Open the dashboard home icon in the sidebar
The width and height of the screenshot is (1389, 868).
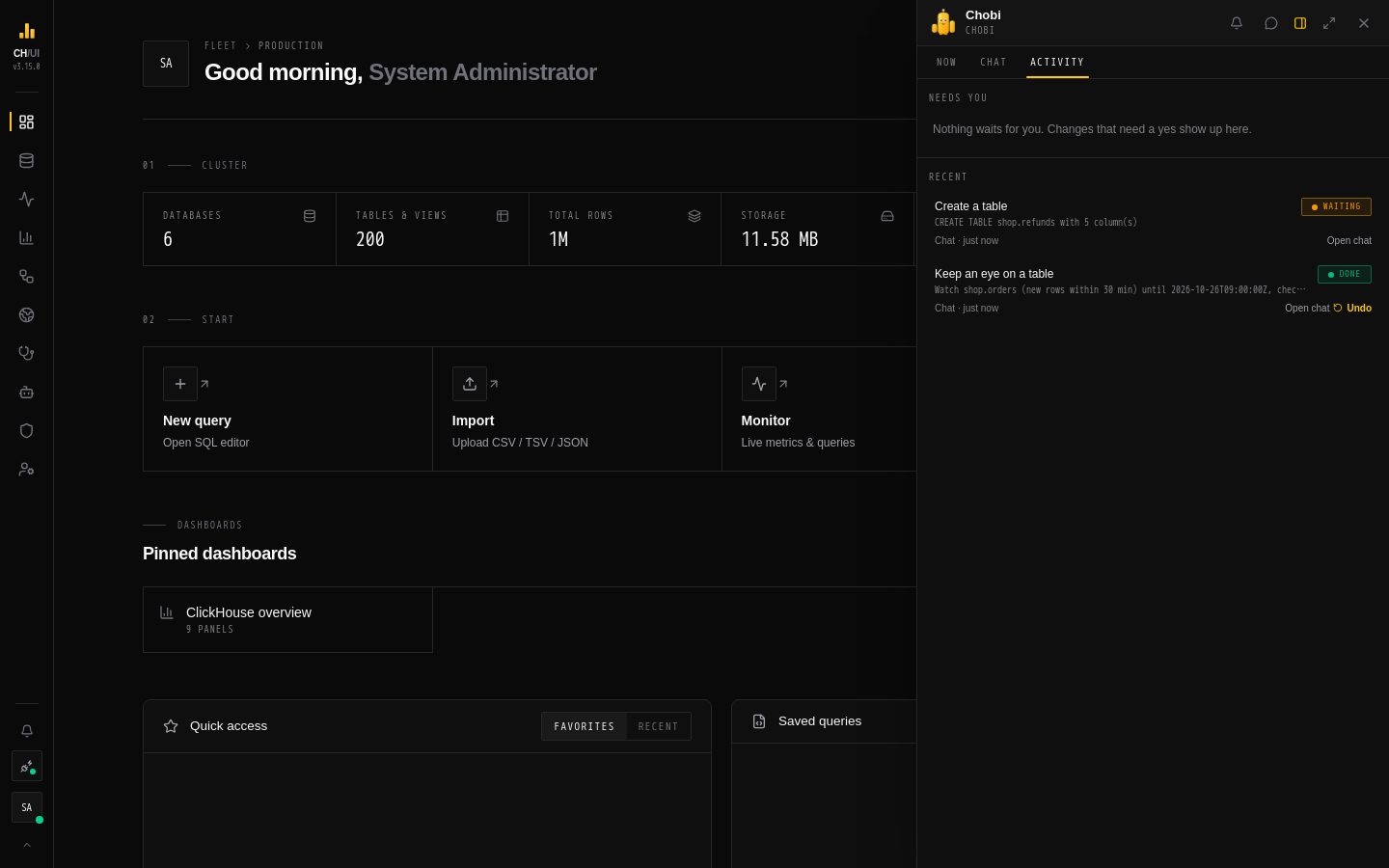click(x=26, y=122)
